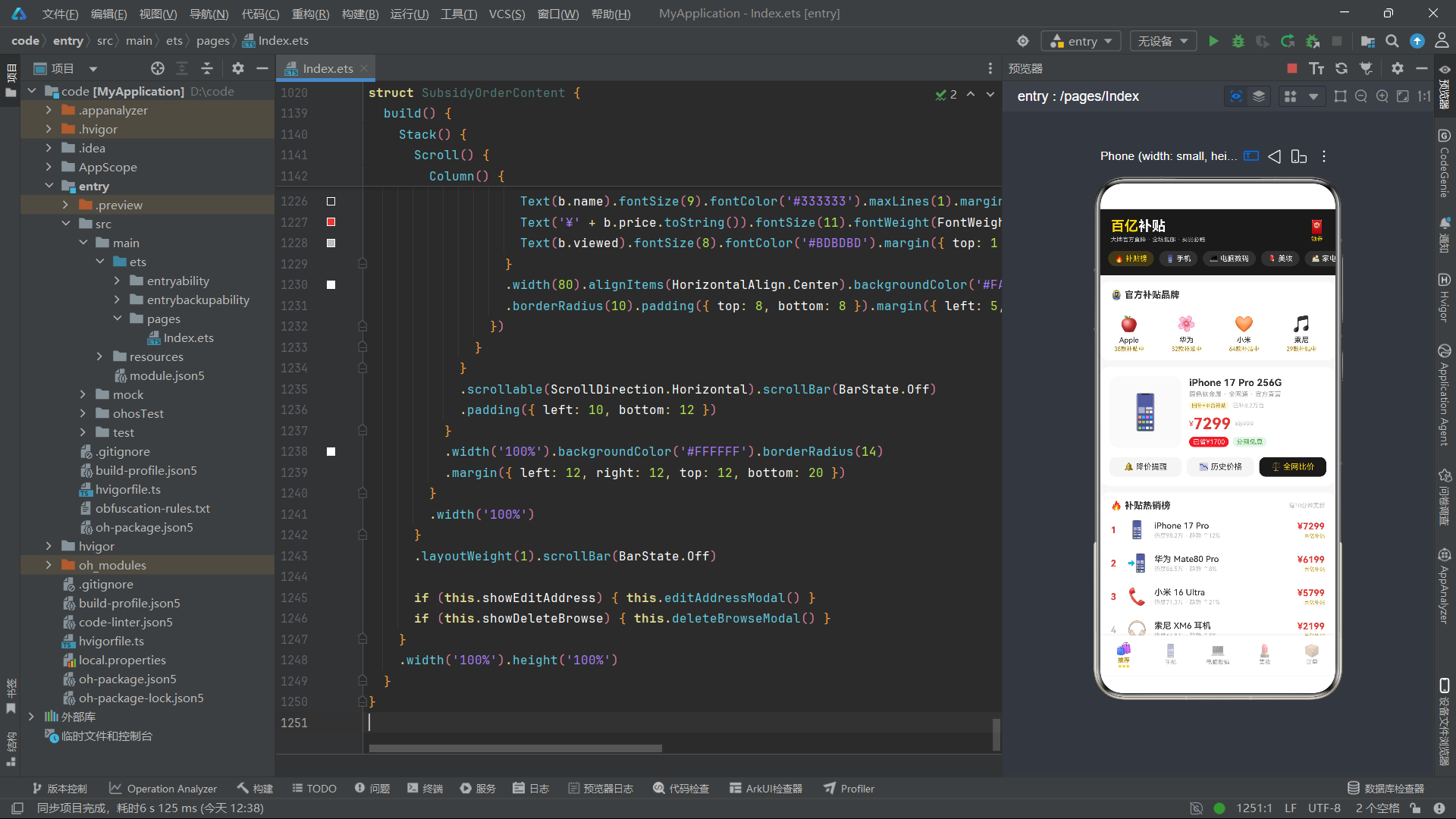The image size is (1456, 819).
Task: Toggle the dimension text overlay icon next to Phone label
Action: pyautogui.click(x=1251, y=156)
